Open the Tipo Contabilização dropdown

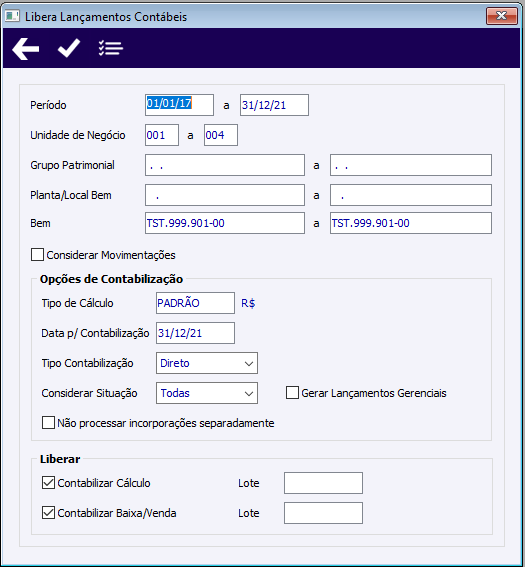coord(207,363)
